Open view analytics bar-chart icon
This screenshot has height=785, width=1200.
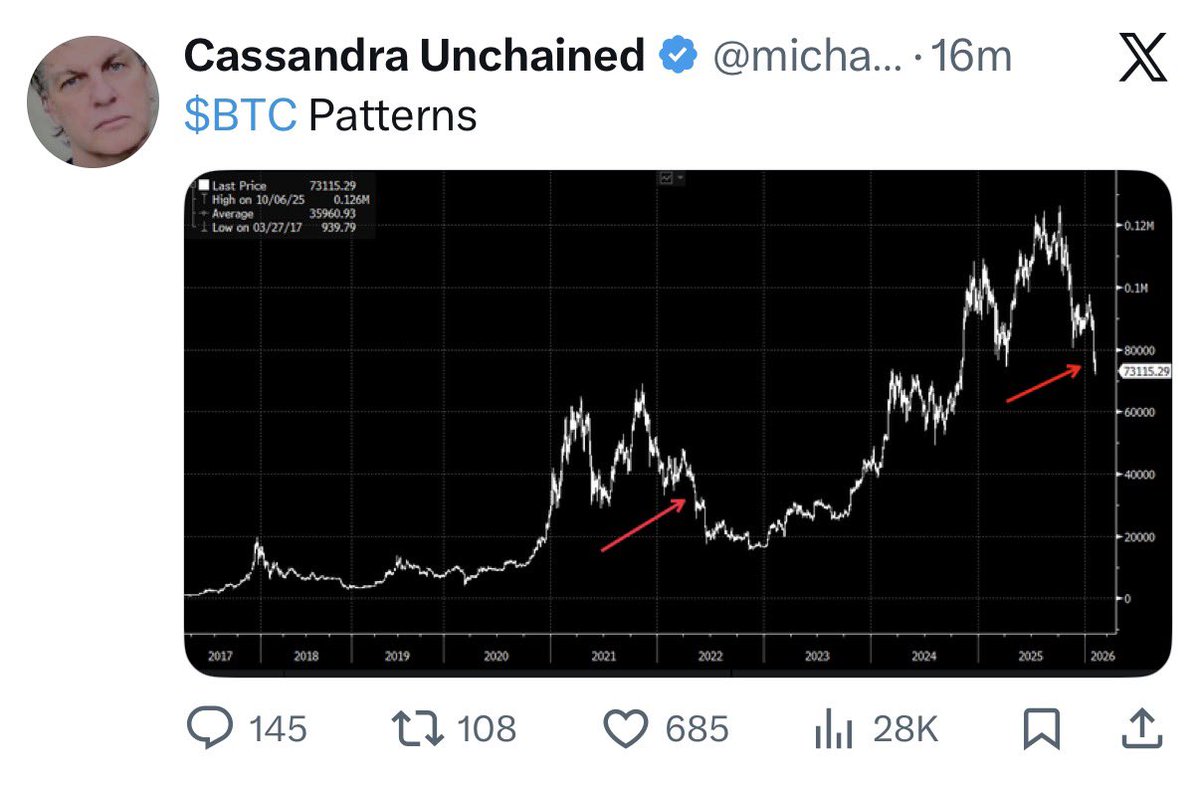[x=831, y=730]
